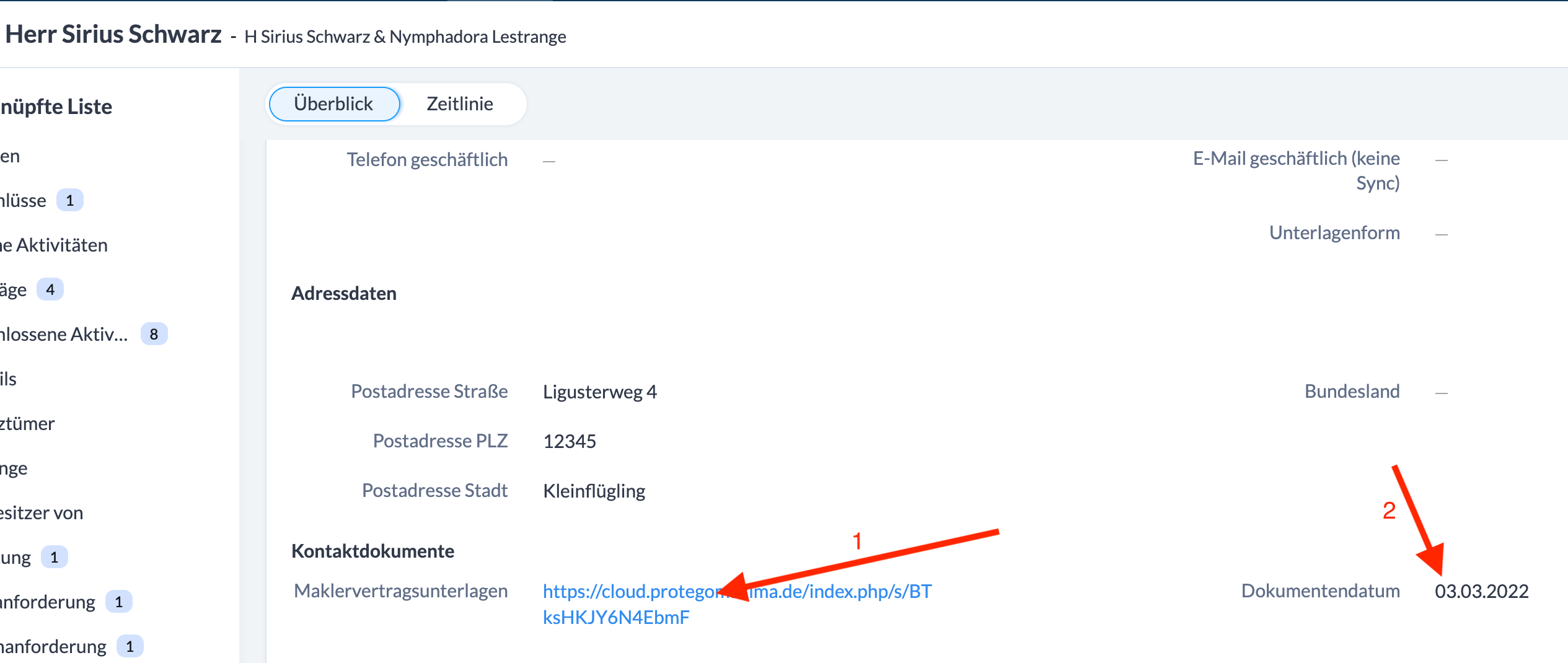
Task: Click the empty E-Mail geschäftlich value
Action: (x=1441, y=160)
